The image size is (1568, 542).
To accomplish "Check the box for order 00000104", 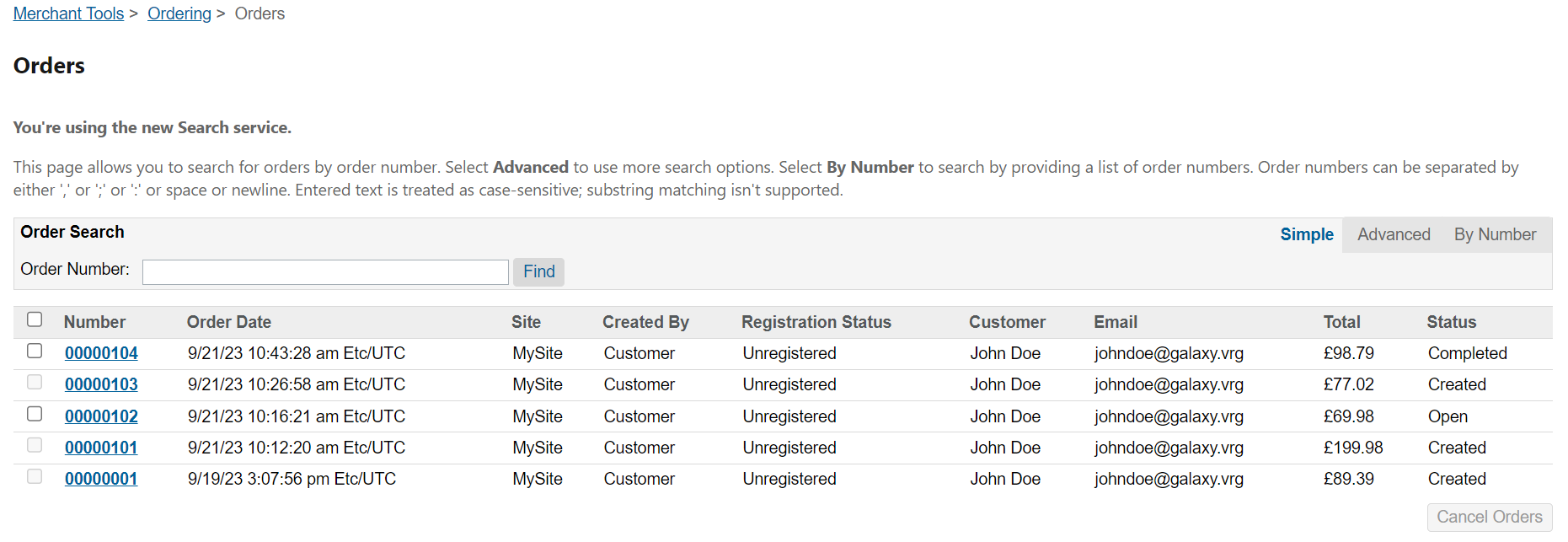I will 35,351.
